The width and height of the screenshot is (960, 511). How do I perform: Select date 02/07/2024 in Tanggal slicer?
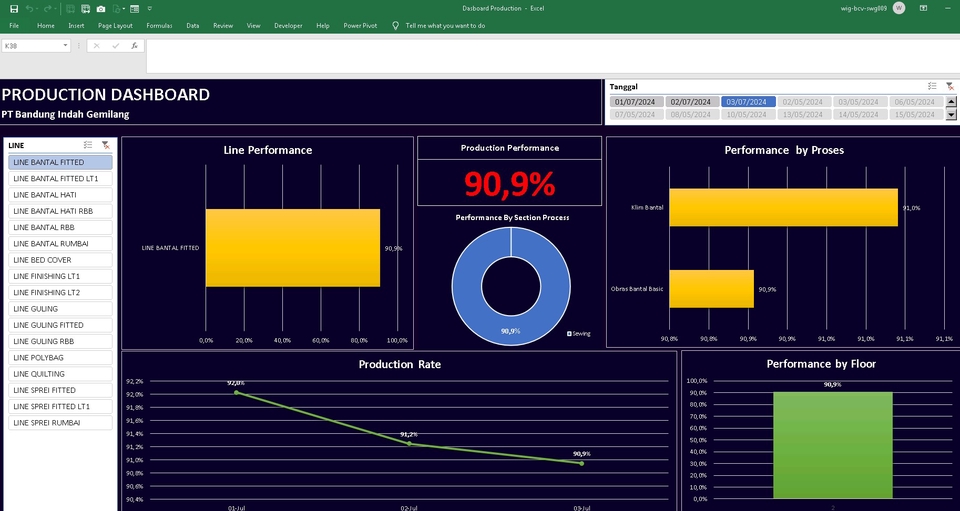692,102
